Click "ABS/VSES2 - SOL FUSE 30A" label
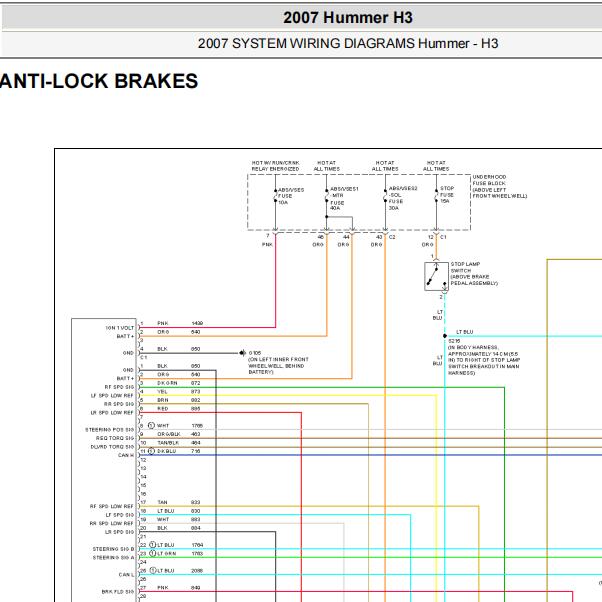 (x=403, y=198)
